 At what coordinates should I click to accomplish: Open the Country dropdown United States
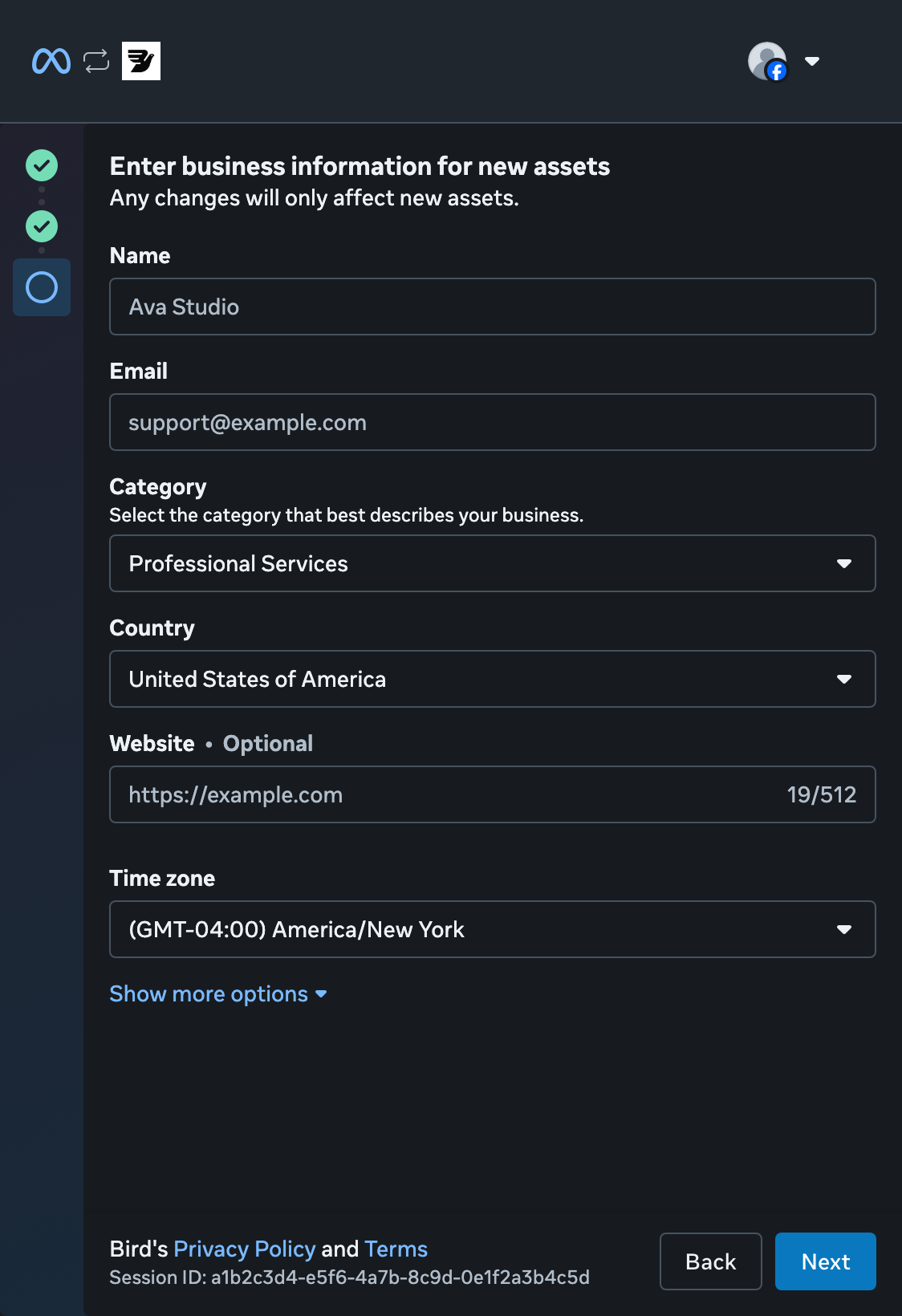click(493, 679)
